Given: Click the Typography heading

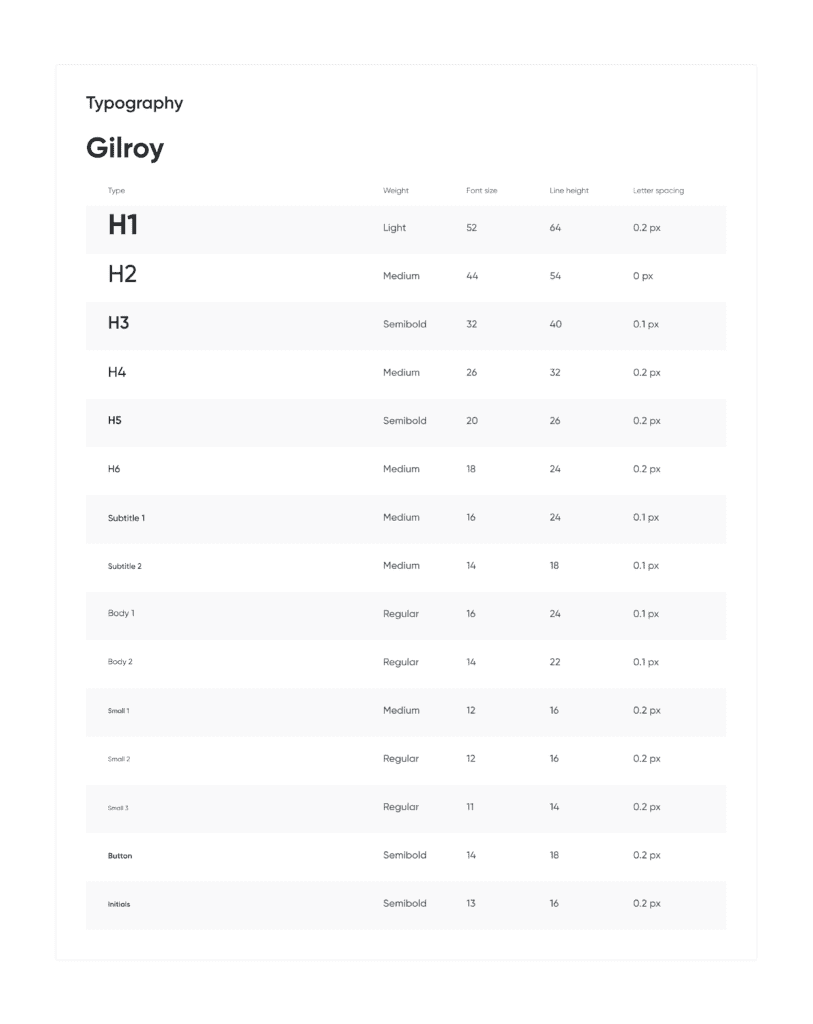Looking at the screenshot, I should pyautogui.click(x=135, y=104).
